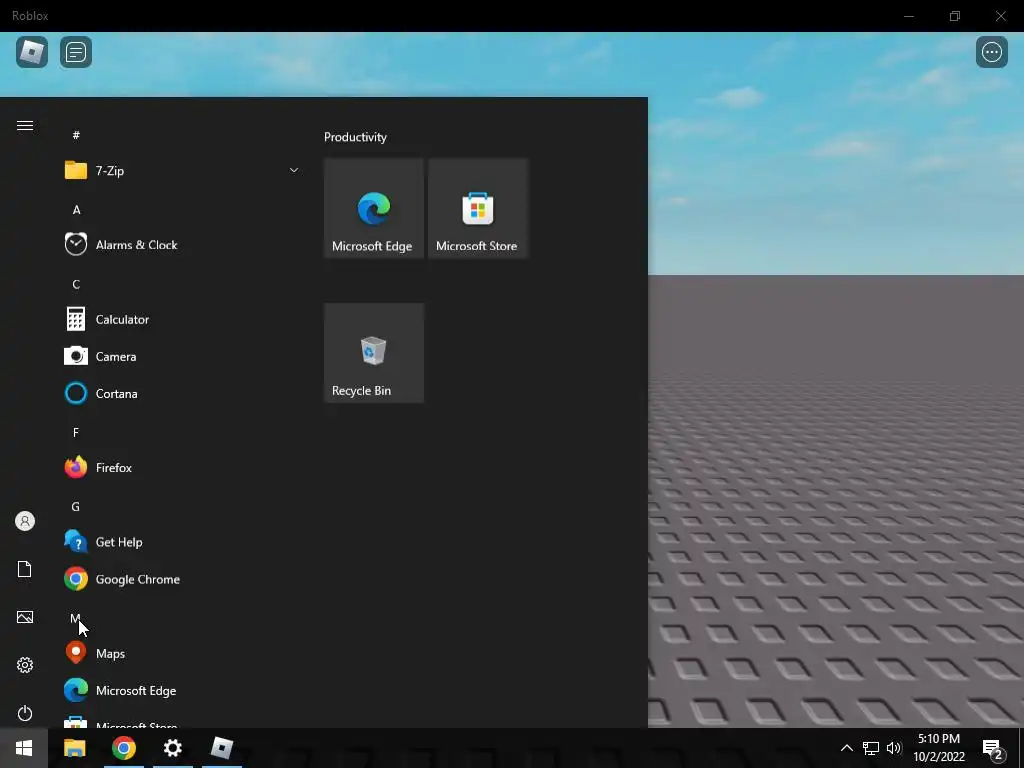Open the user account icon
This screenshot has height=768, width=1024.
tap(25, 521)
